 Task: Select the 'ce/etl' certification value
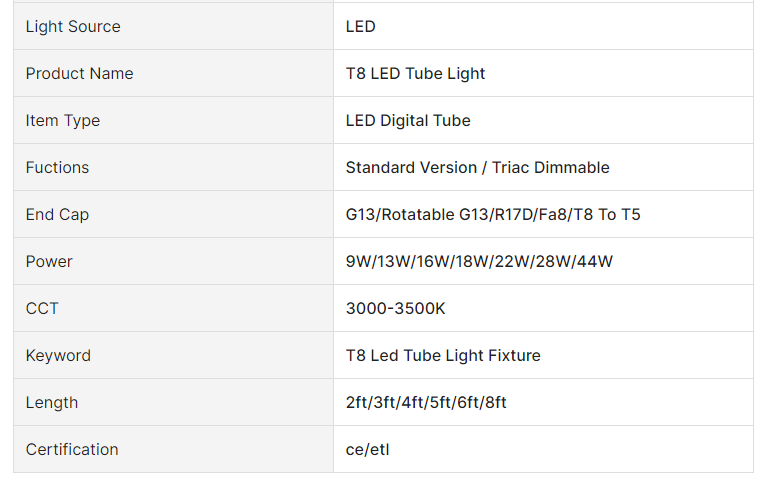click(x=368, y=450)
